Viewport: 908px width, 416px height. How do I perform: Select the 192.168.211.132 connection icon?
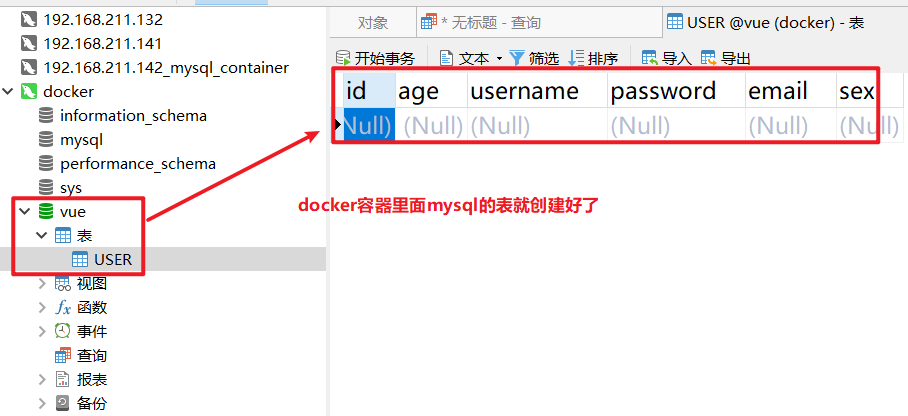point(28,19)
